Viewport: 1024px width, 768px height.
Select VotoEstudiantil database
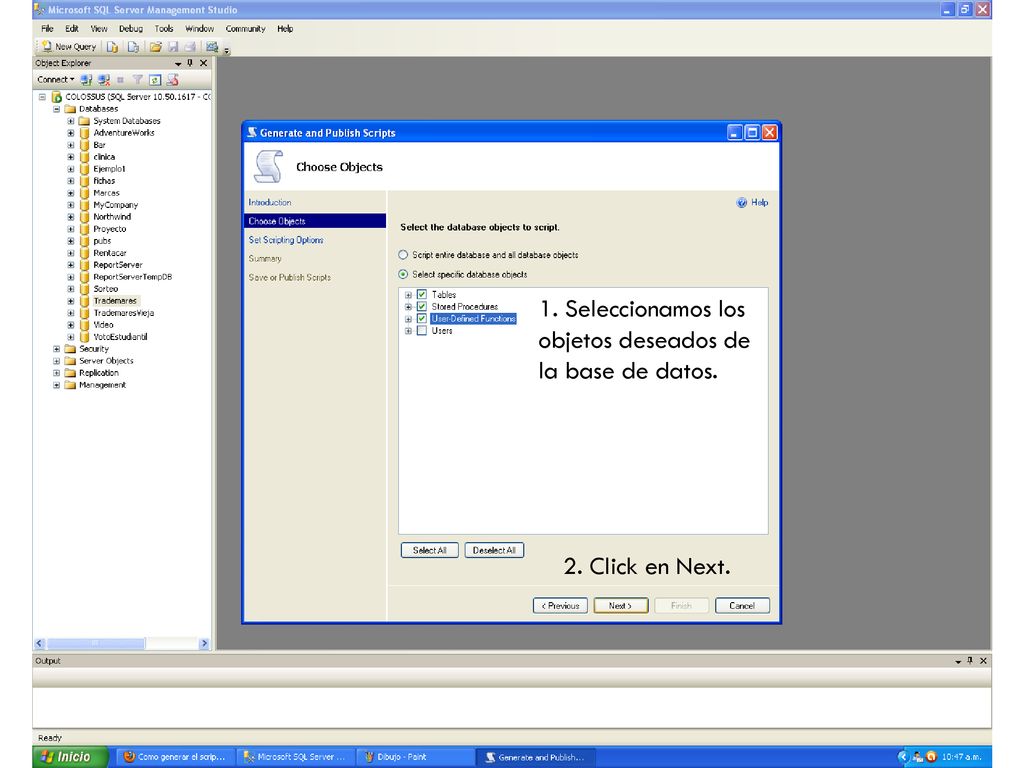pyautogui.click(x=120, y=337)
